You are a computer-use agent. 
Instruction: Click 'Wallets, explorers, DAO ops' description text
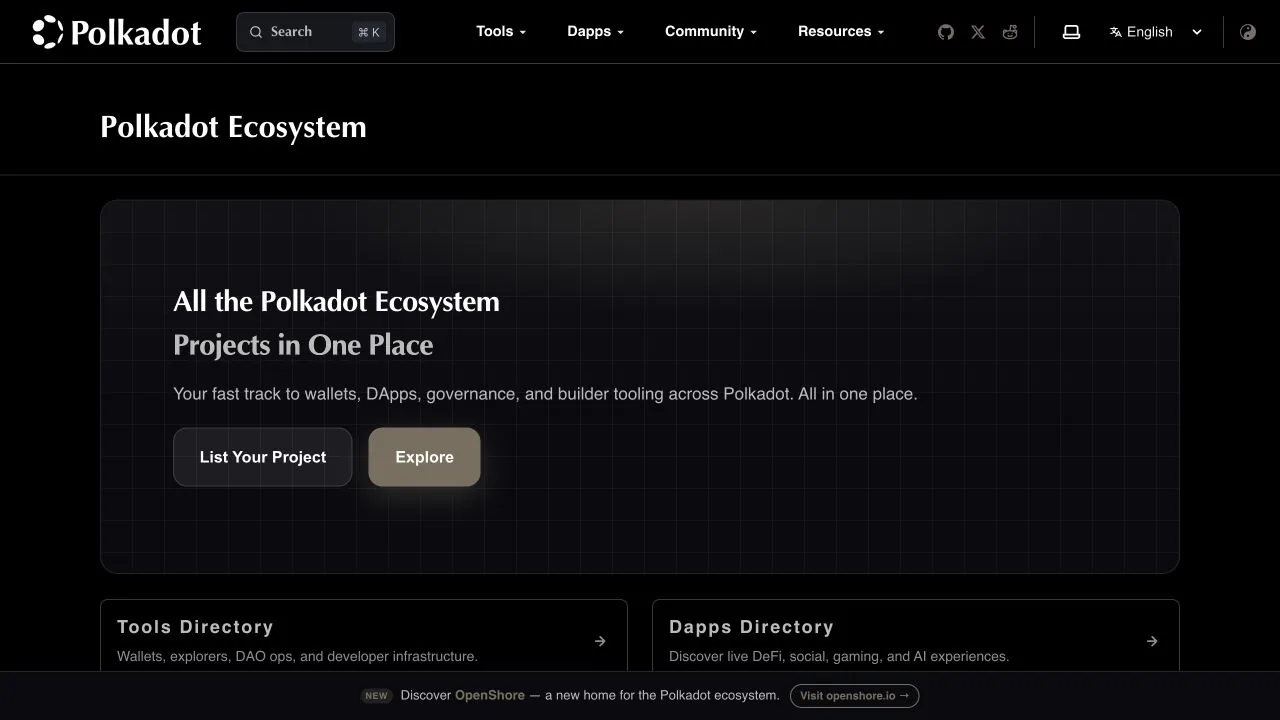pos(297,656)
